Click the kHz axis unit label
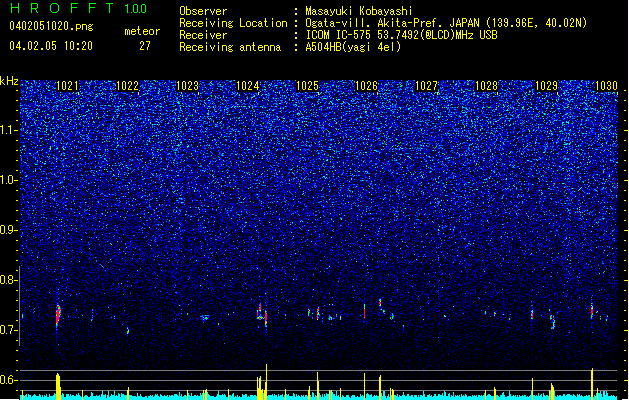This screenshot has width=629, height=400. coord(9,81)
